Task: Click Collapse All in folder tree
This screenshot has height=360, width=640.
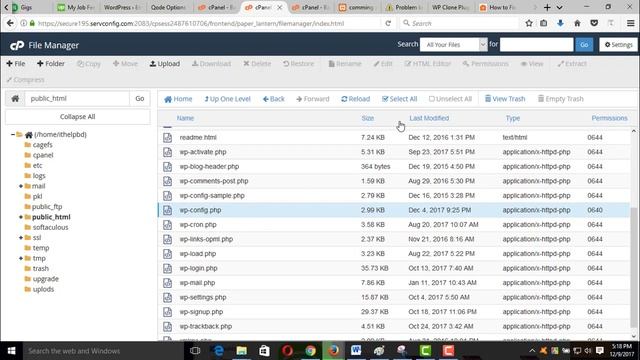Action: [x=78, y=117]
